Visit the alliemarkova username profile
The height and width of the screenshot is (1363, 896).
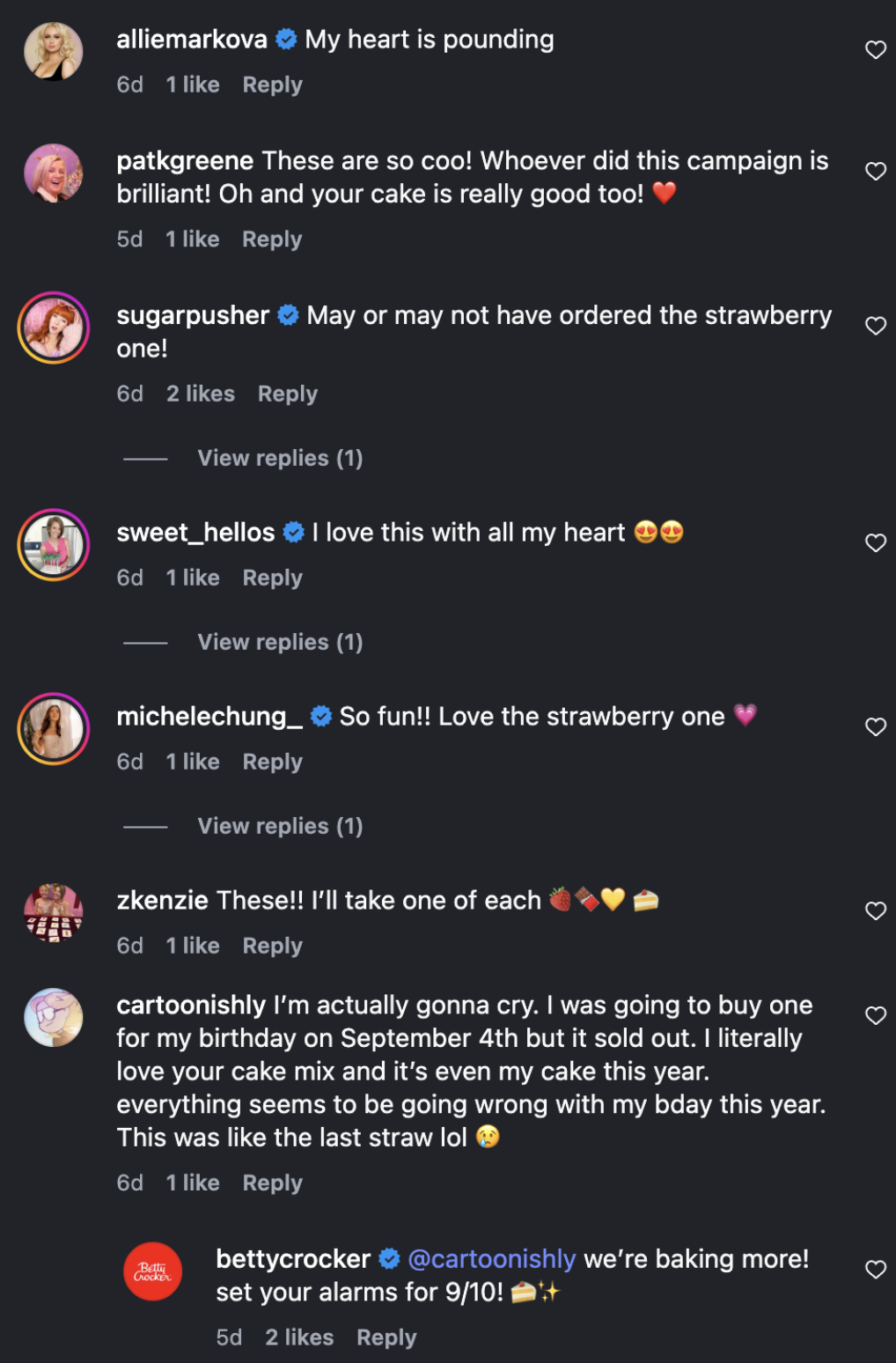click(192, 40)
